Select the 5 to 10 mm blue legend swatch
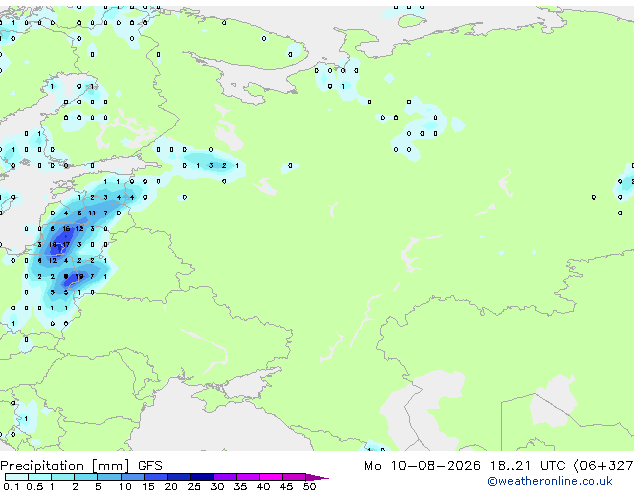The height and width of the screenshot is (490, 634). 110,477
